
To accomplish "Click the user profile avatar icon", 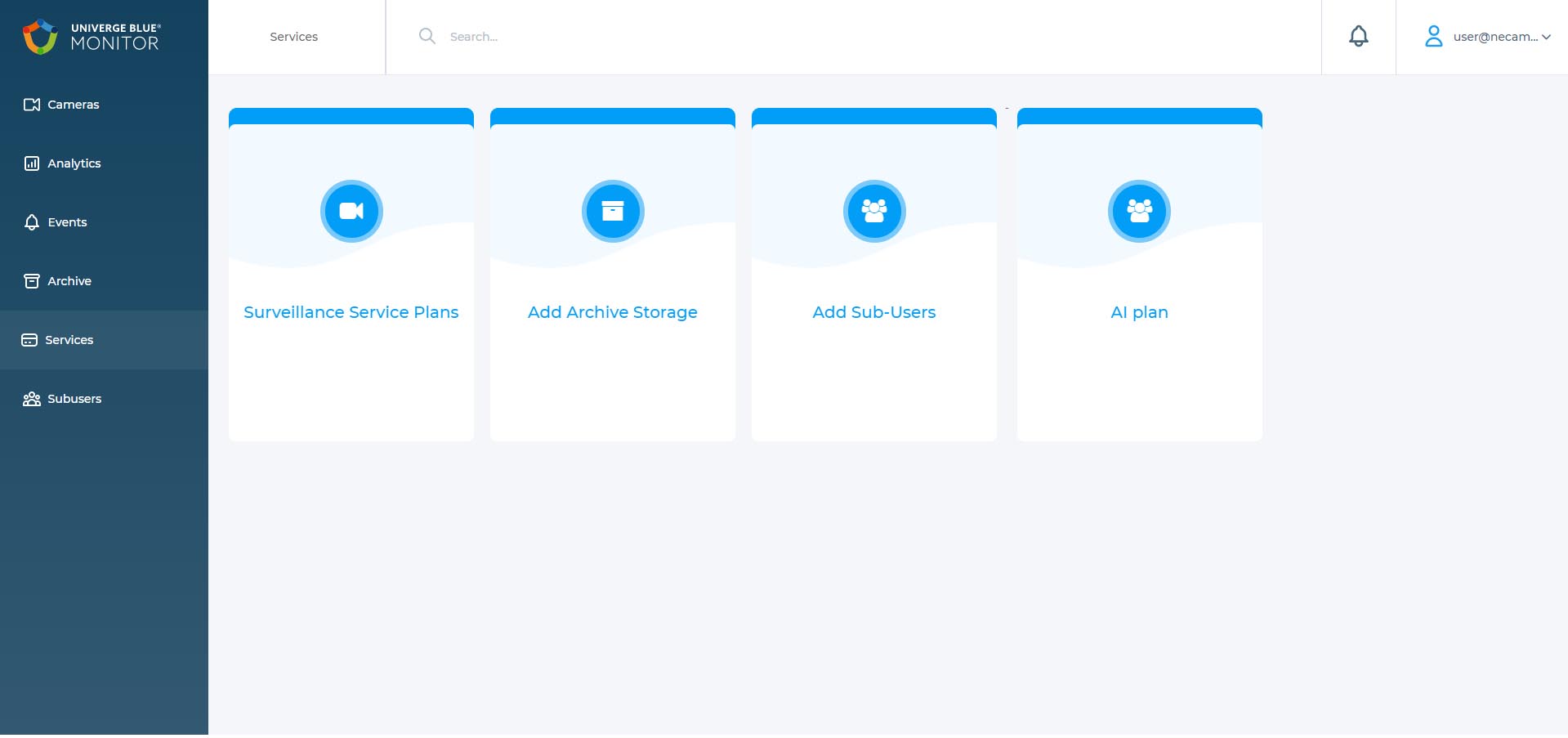I will [1434, 36].
